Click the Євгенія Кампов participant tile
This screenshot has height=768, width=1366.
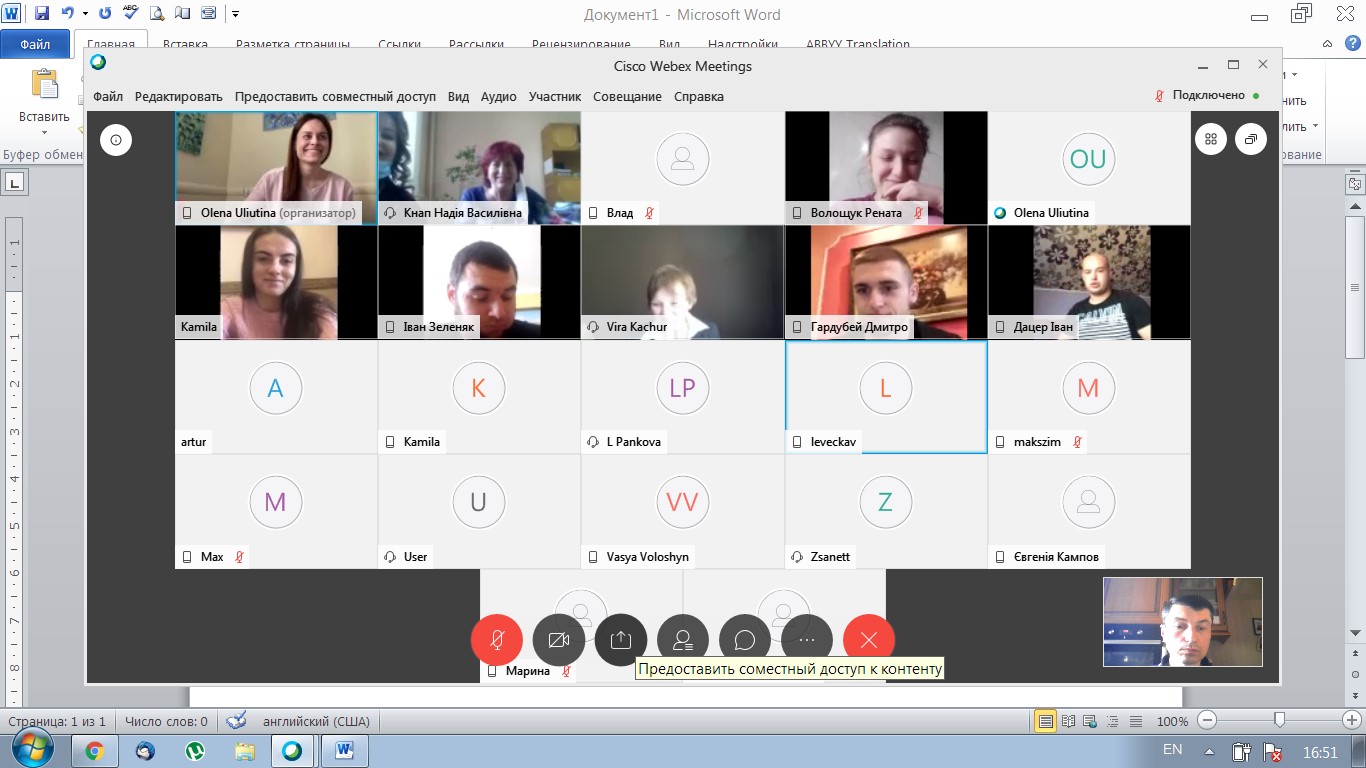tap(1089, 511)
